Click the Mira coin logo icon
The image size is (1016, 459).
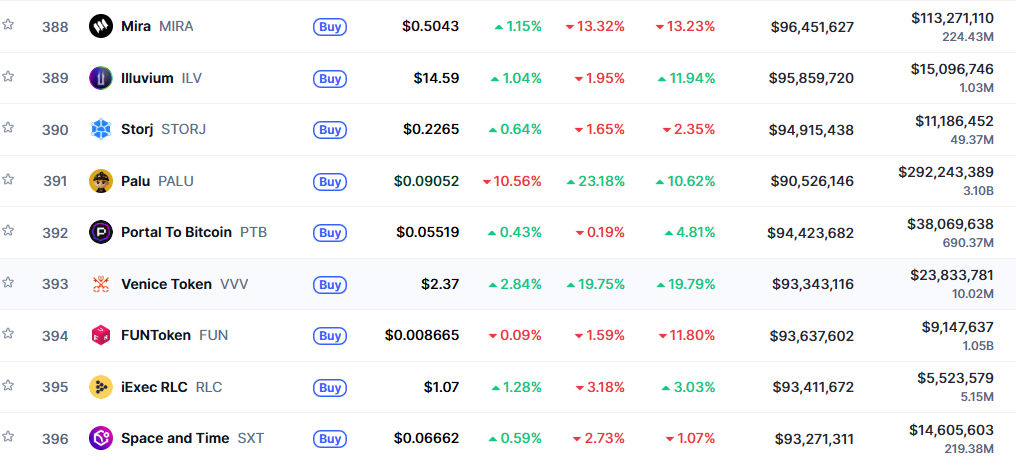coord(101,26)
